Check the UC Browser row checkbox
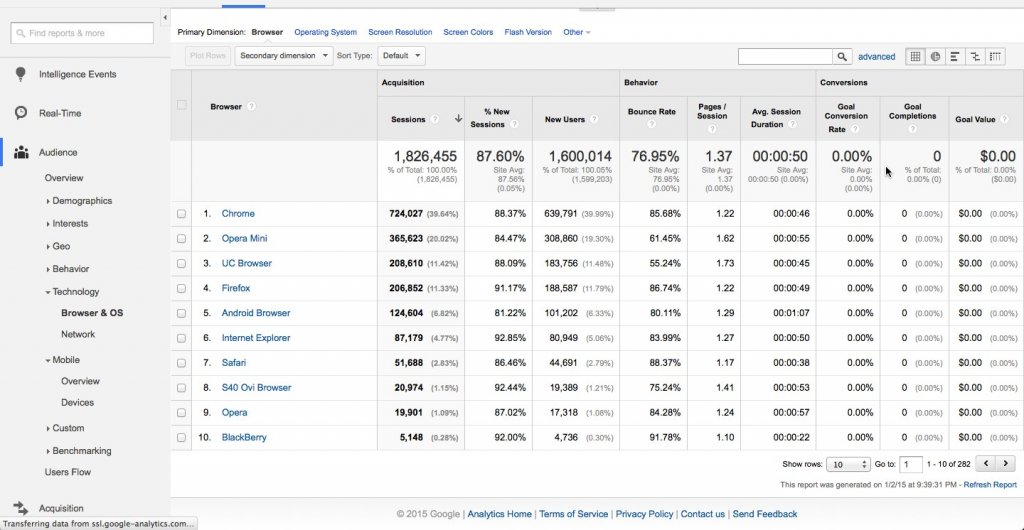 (182, 263)
